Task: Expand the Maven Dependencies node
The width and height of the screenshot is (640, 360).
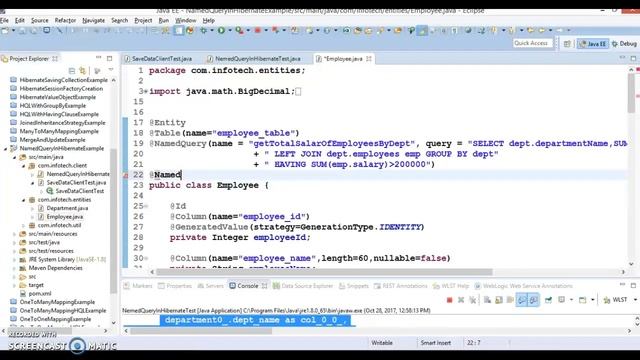Action: 15,268
